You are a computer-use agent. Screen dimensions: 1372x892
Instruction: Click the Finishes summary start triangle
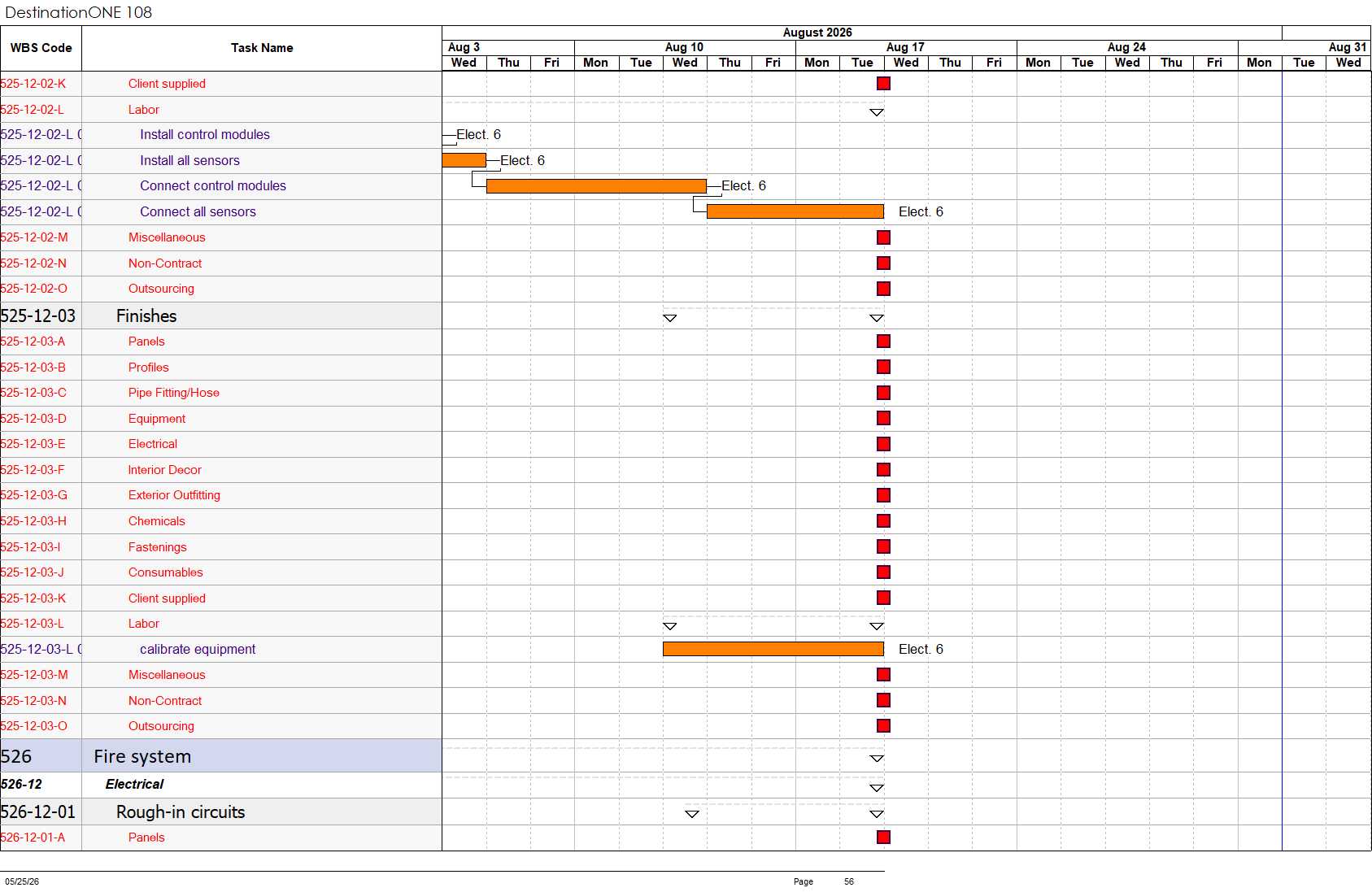pos(670,318)
